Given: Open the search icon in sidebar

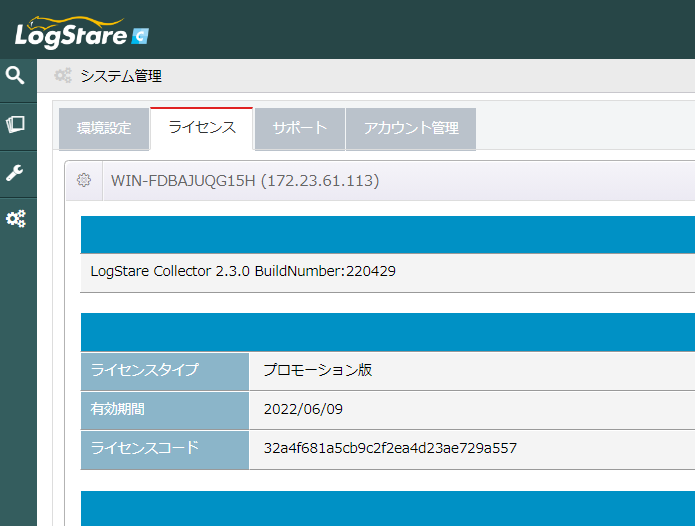Looking at the screenshot, I should point(15,75).
